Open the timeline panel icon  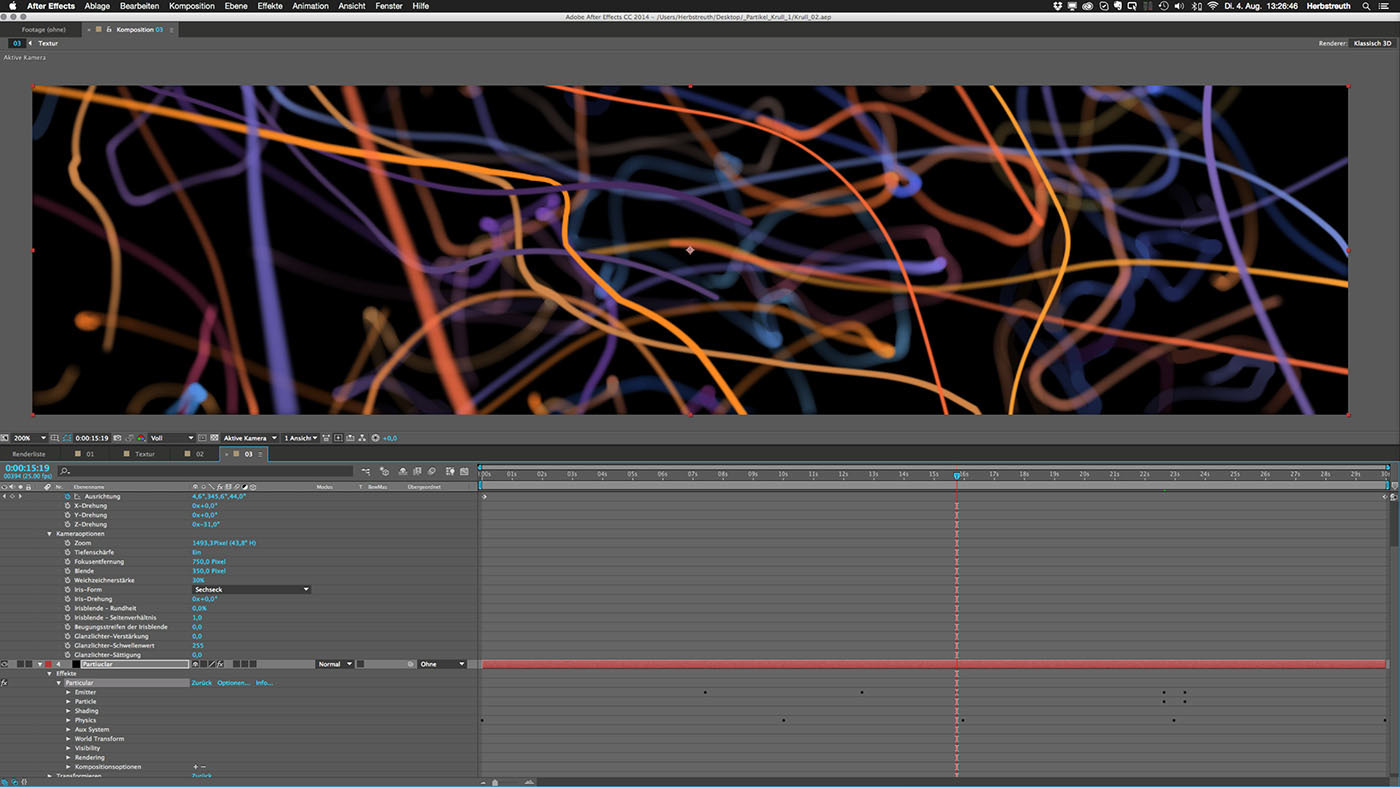[x=350, y=438]
